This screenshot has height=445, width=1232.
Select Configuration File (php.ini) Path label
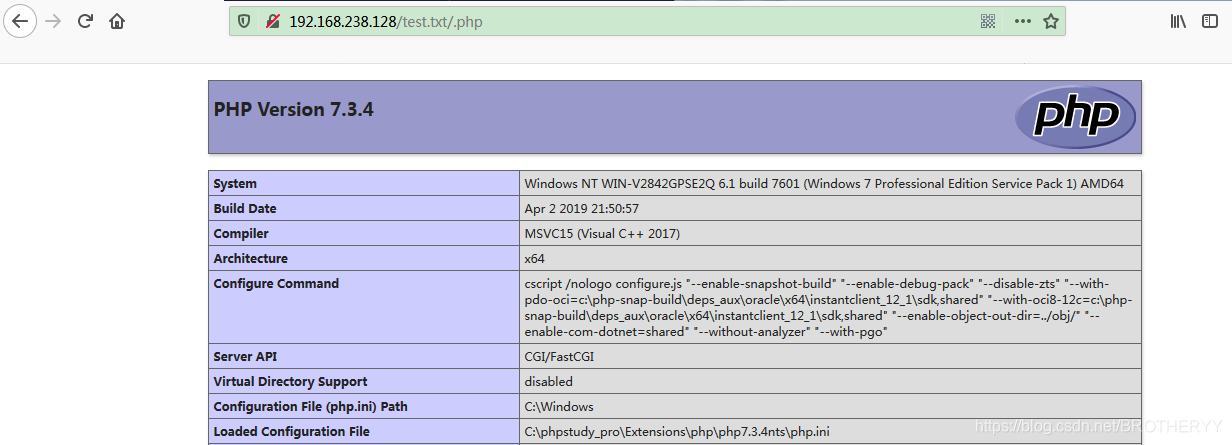[310, 407]
